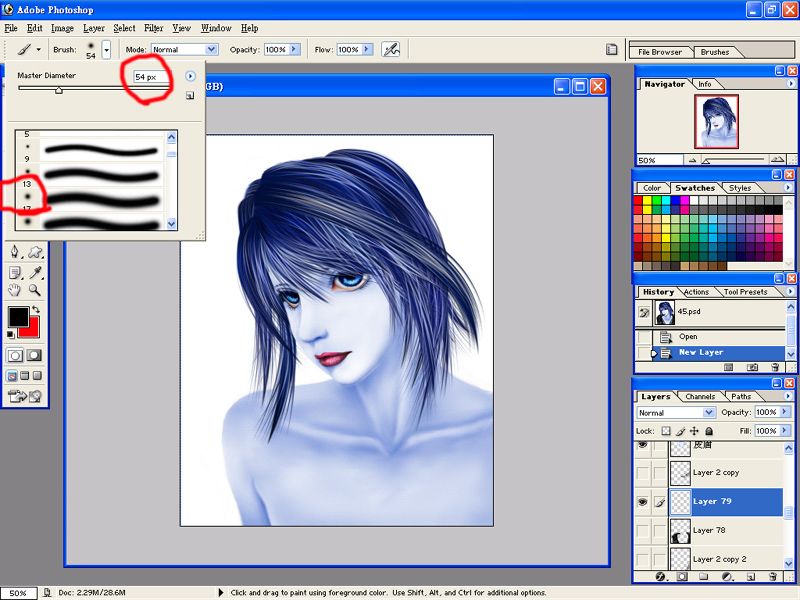This screenshot has height=600, width=800.
Task: Choose Full screen with menu bar mode
Action: tap(24, 376)
